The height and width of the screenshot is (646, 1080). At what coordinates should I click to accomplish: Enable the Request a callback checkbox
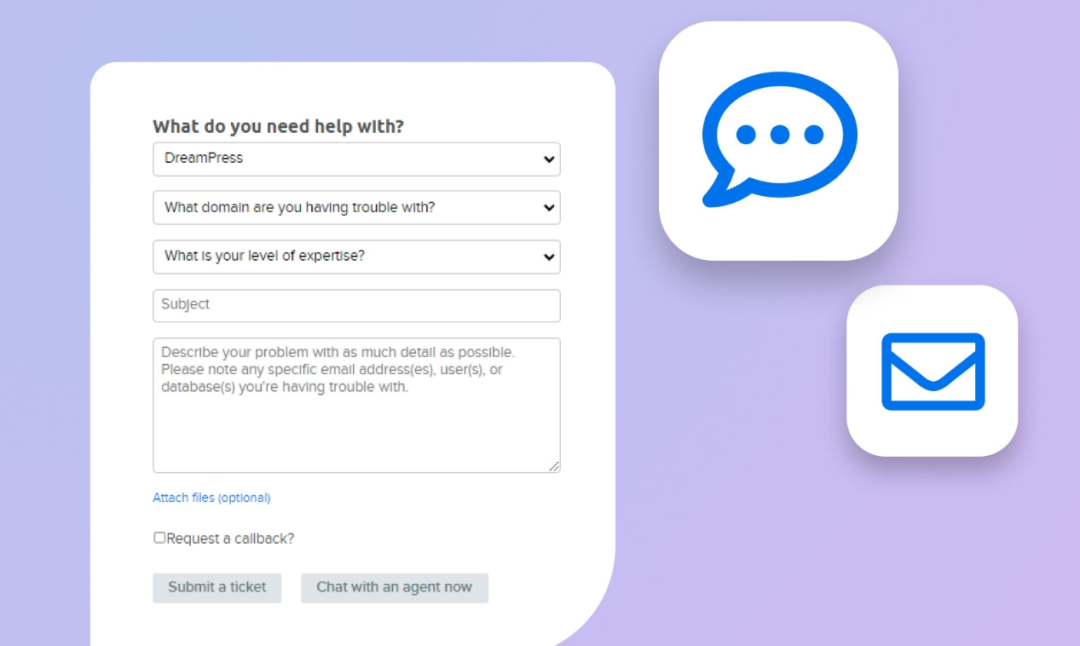tap(159, 537)
